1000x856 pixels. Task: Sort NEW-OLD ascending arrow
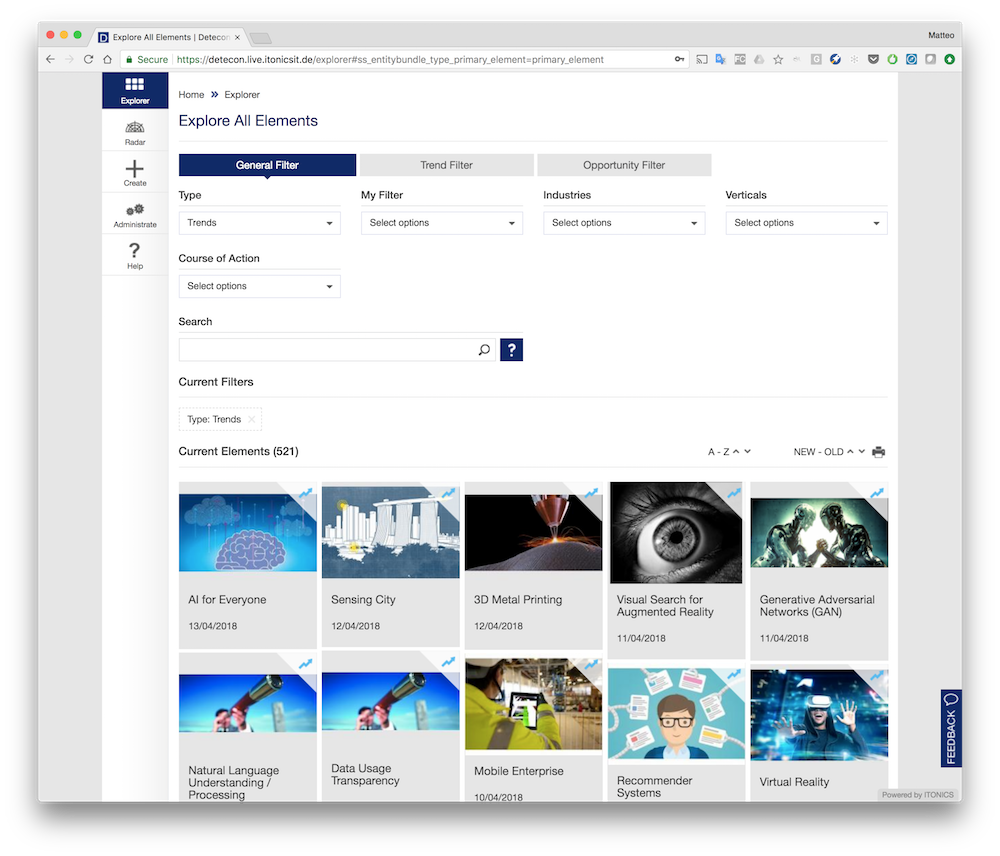850,451
